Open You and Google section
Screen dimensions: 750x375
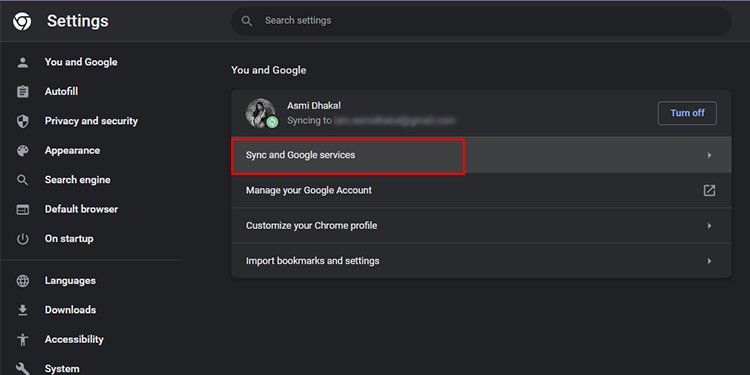tap(81, 62)
